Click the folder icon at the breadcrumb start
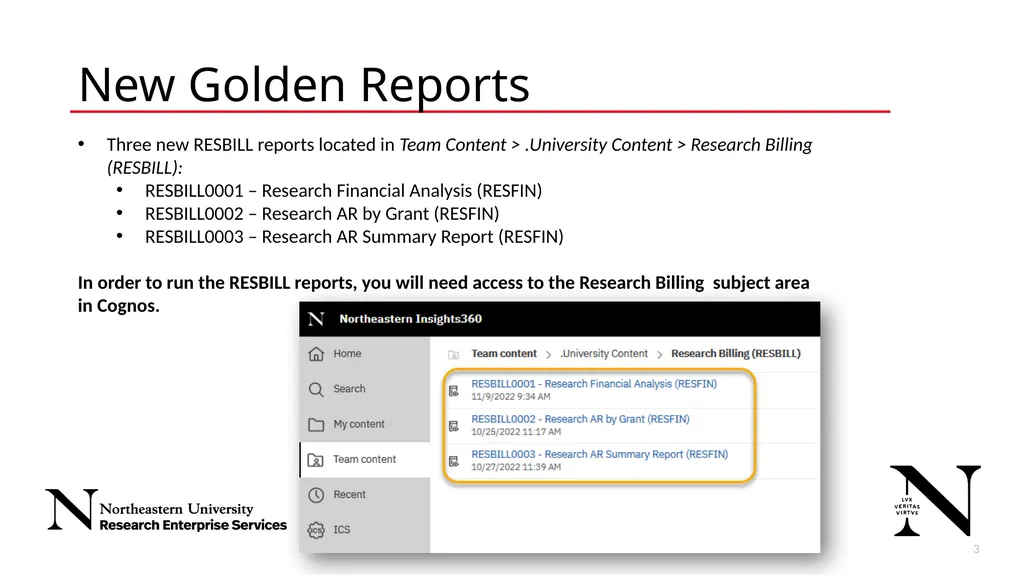The height and width of the screenshot is (575, 1024). point(453,355)
